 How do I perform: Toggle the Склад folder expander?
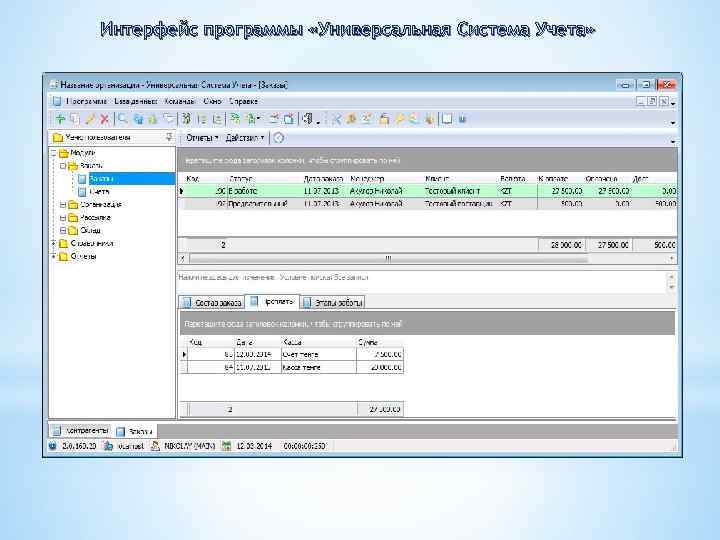coord(63,230)
